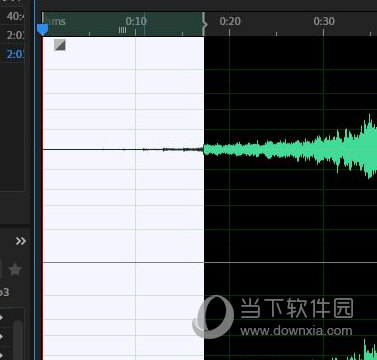
Task: Click the 40: duration value in left panel
Action: tap(15, 16)
